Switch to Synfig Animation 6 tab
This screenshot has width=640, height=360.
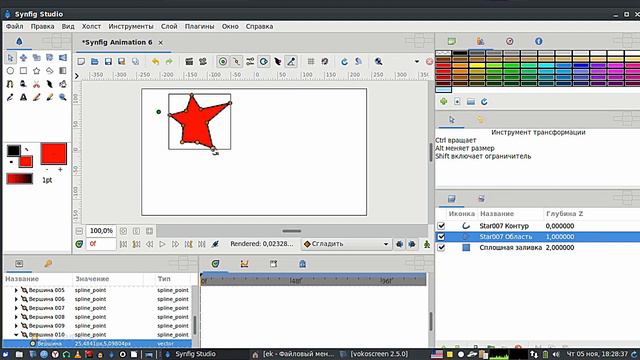117,42
